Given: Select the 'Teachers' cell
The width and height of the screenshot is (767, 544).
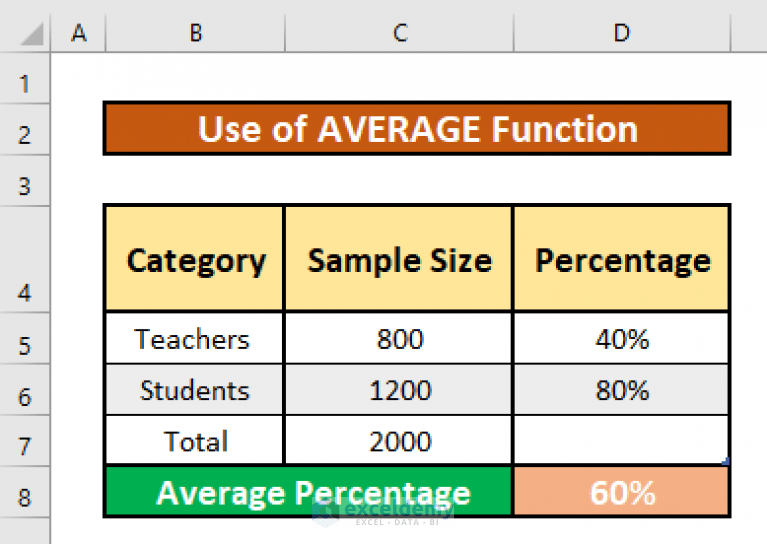Looking at the screenshot, I should pos(194,339).
